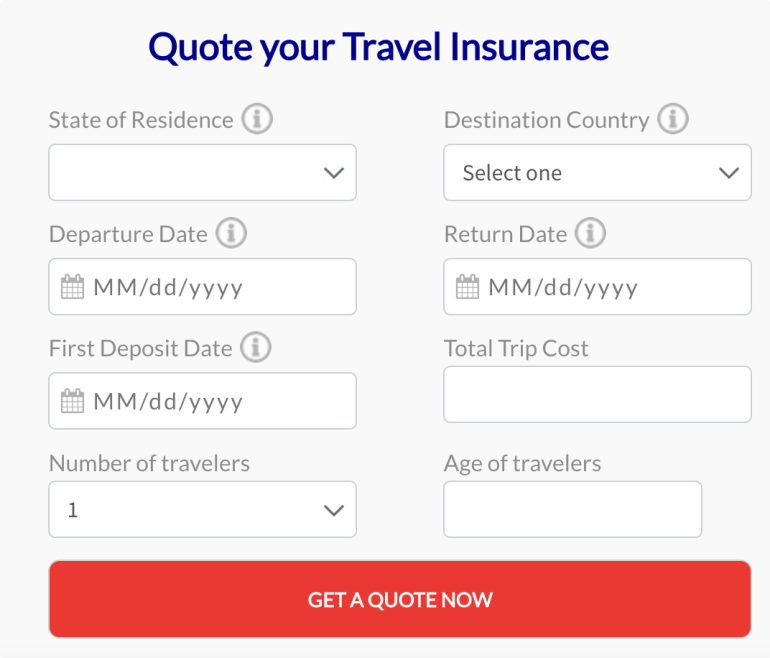Expand the Destination Country dropdown
Viewport: 770px width, 658px height.
tap(597, 173)
